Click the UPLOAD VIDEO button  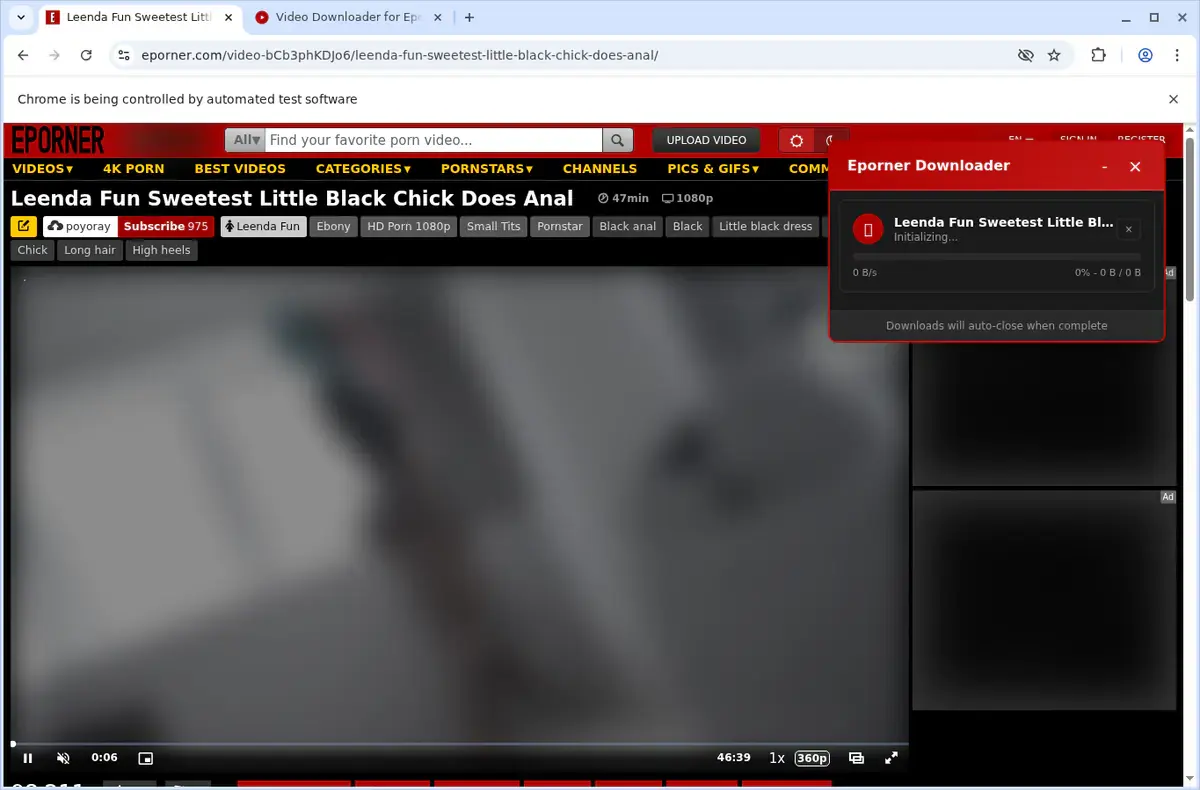[x=706, y=141]
